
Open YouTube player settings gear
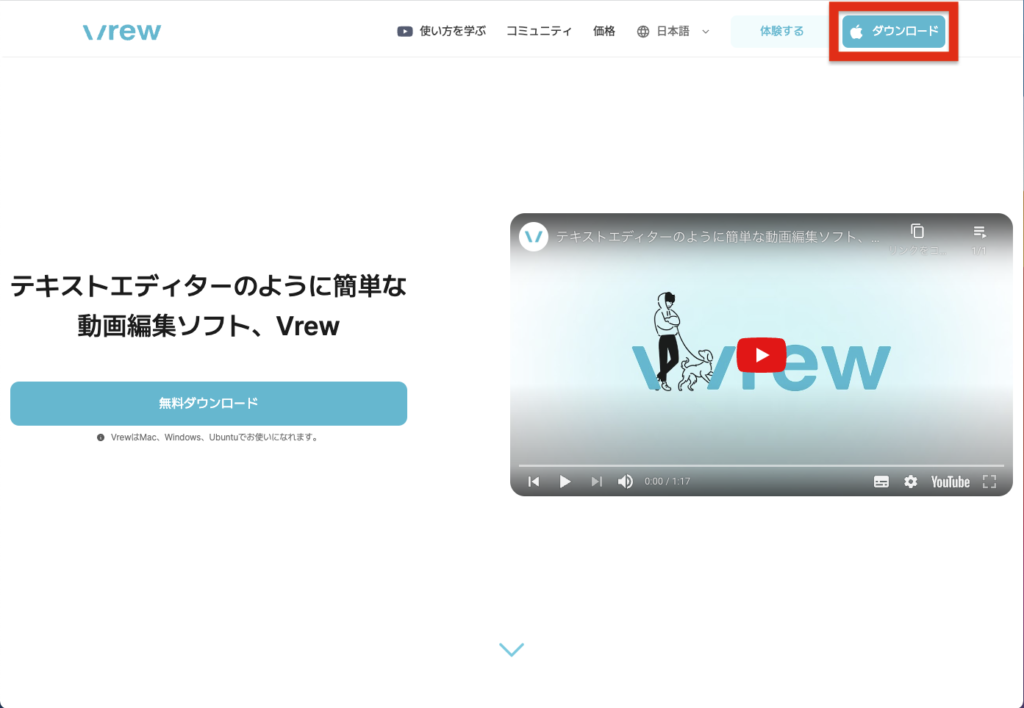click(910, 482)
